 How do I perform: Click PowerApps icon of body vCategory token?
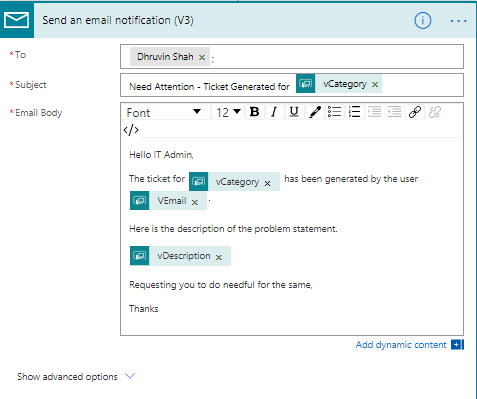point(198,181)
